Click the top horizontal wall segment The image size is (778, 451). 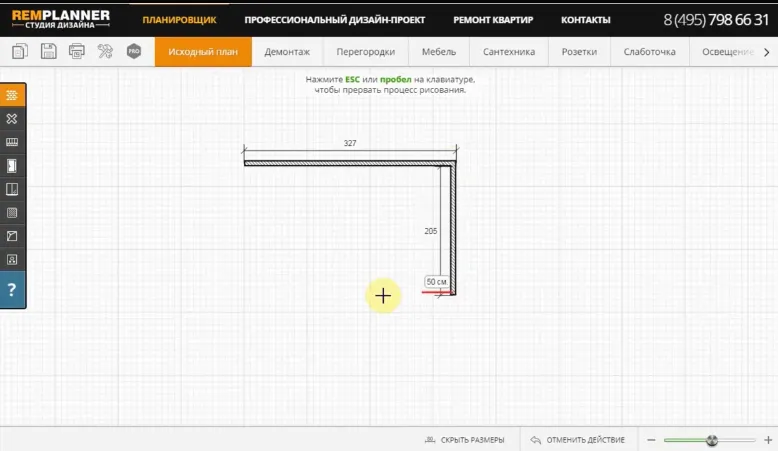pos(350,163)
